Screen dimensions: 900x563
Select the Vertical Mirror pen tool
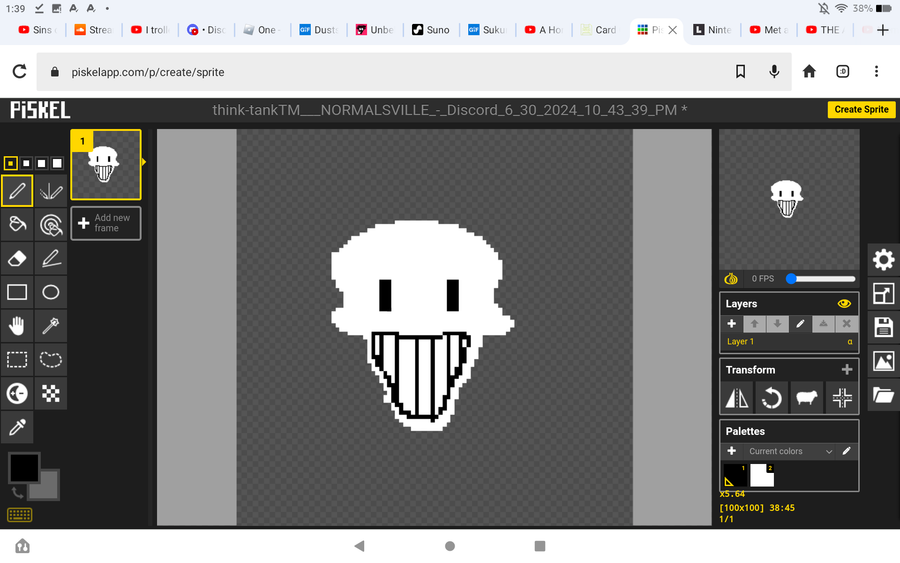pyautogui.click(x=51, y=191)
